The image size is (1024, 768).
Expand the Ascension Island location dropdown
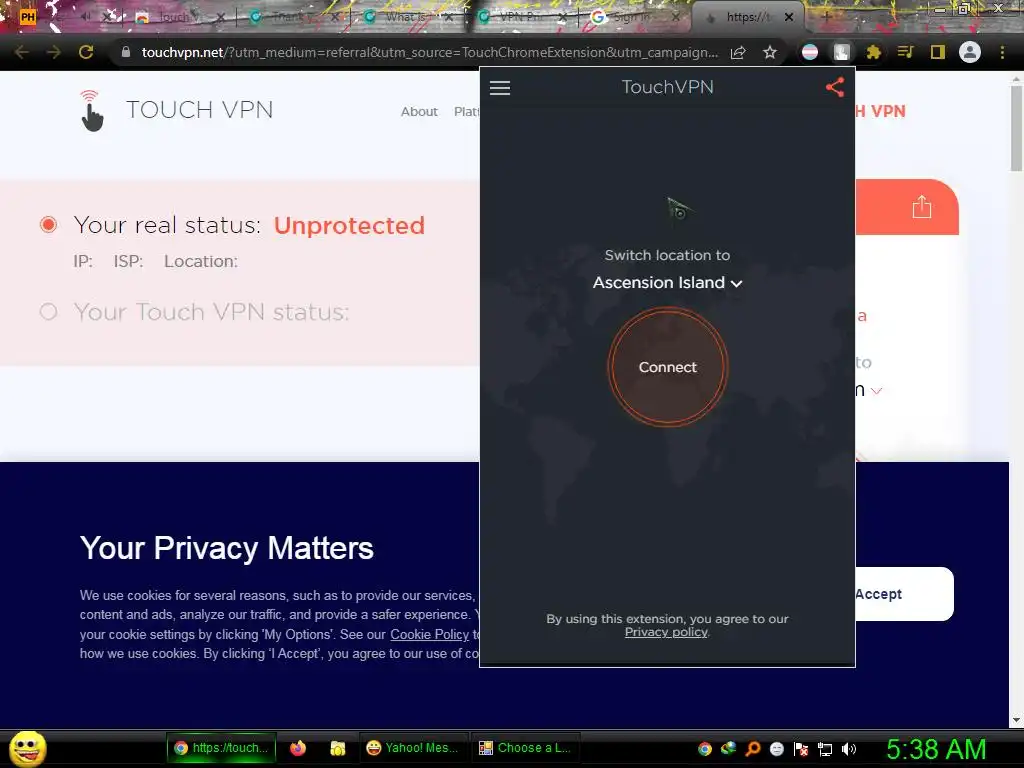(667, 282)
